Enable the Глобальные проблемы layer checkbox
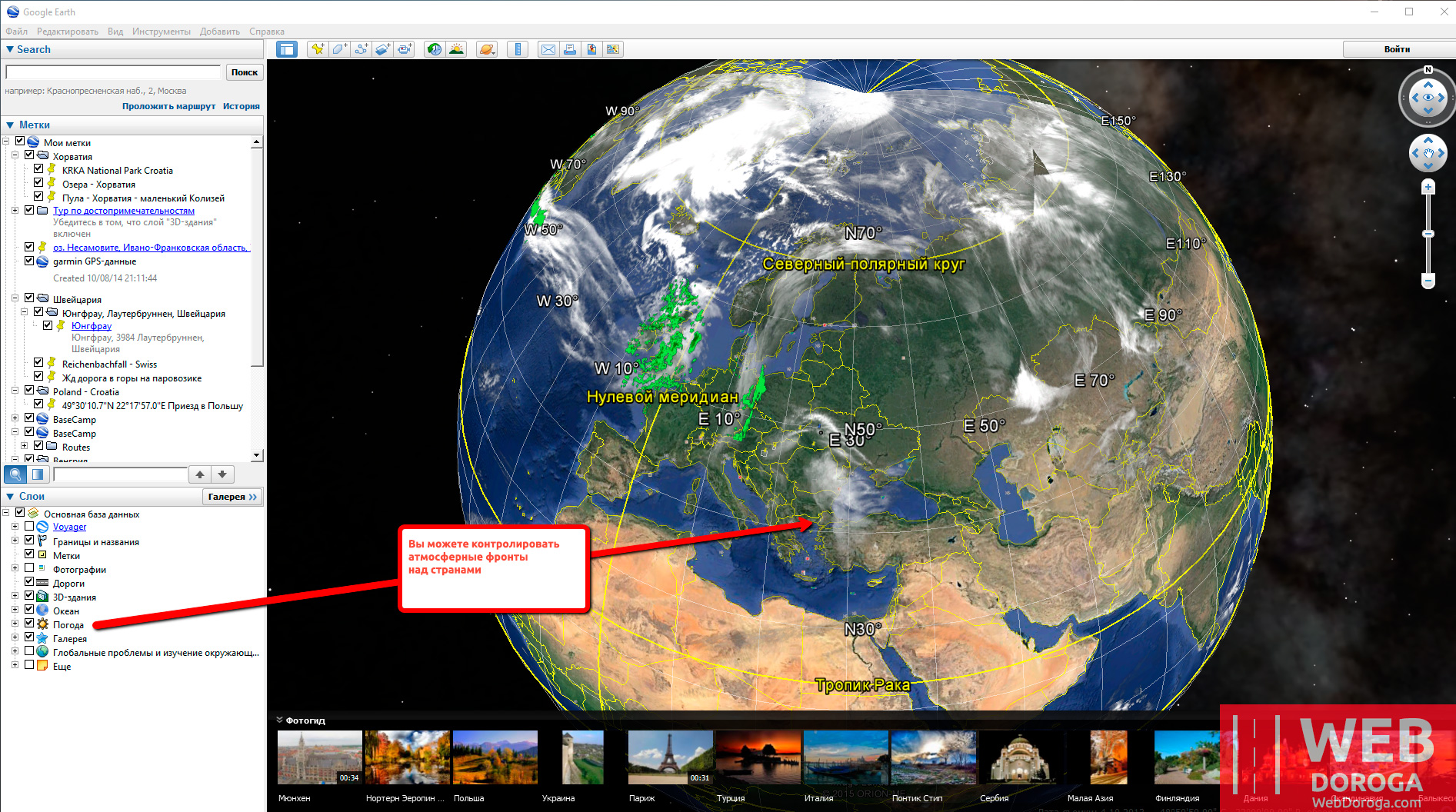1456x812 pixels. (29, 651)
